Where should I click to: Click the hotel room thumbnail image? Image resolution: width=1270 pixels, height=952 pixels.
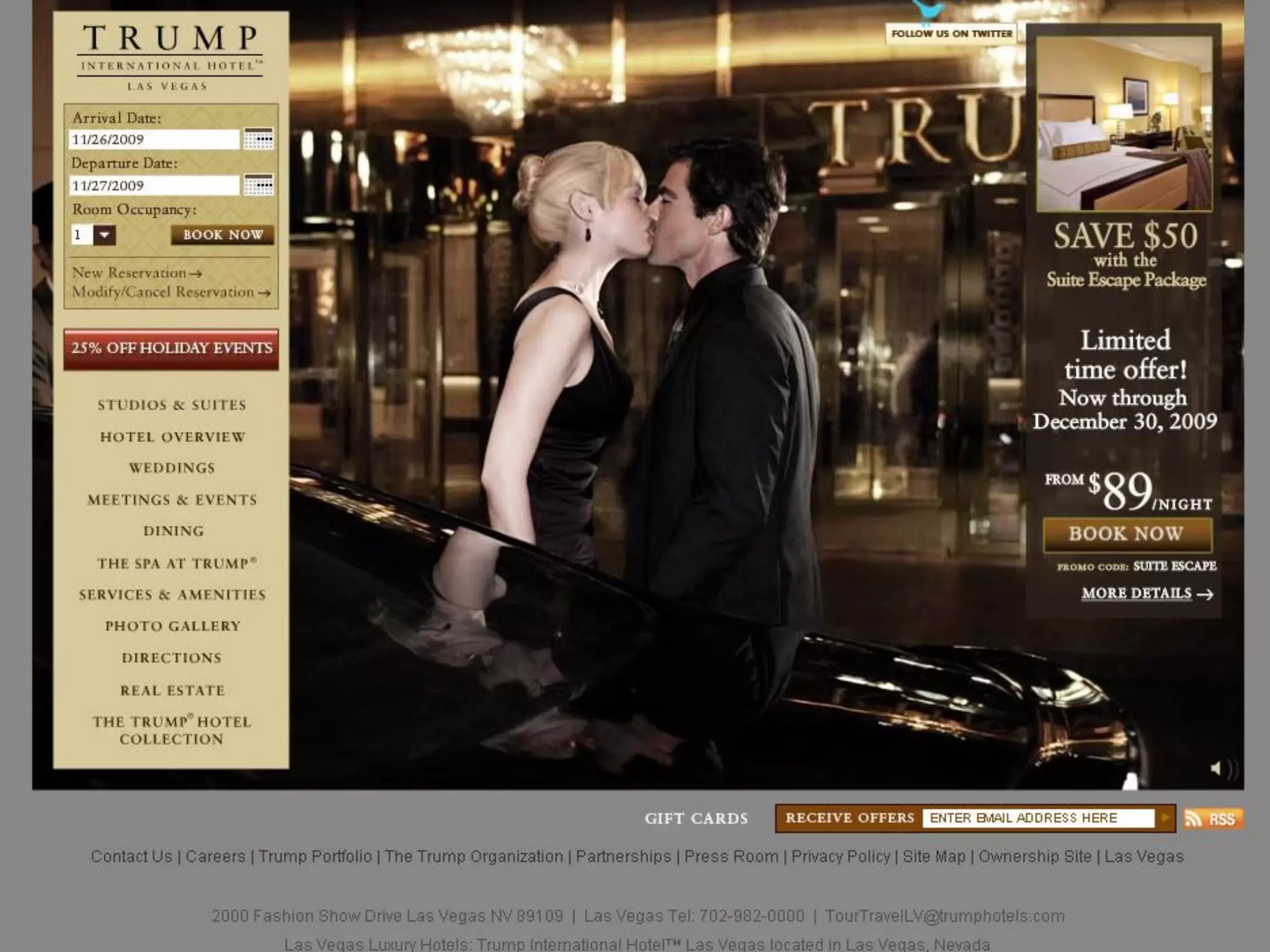(x=1124, y=124)
